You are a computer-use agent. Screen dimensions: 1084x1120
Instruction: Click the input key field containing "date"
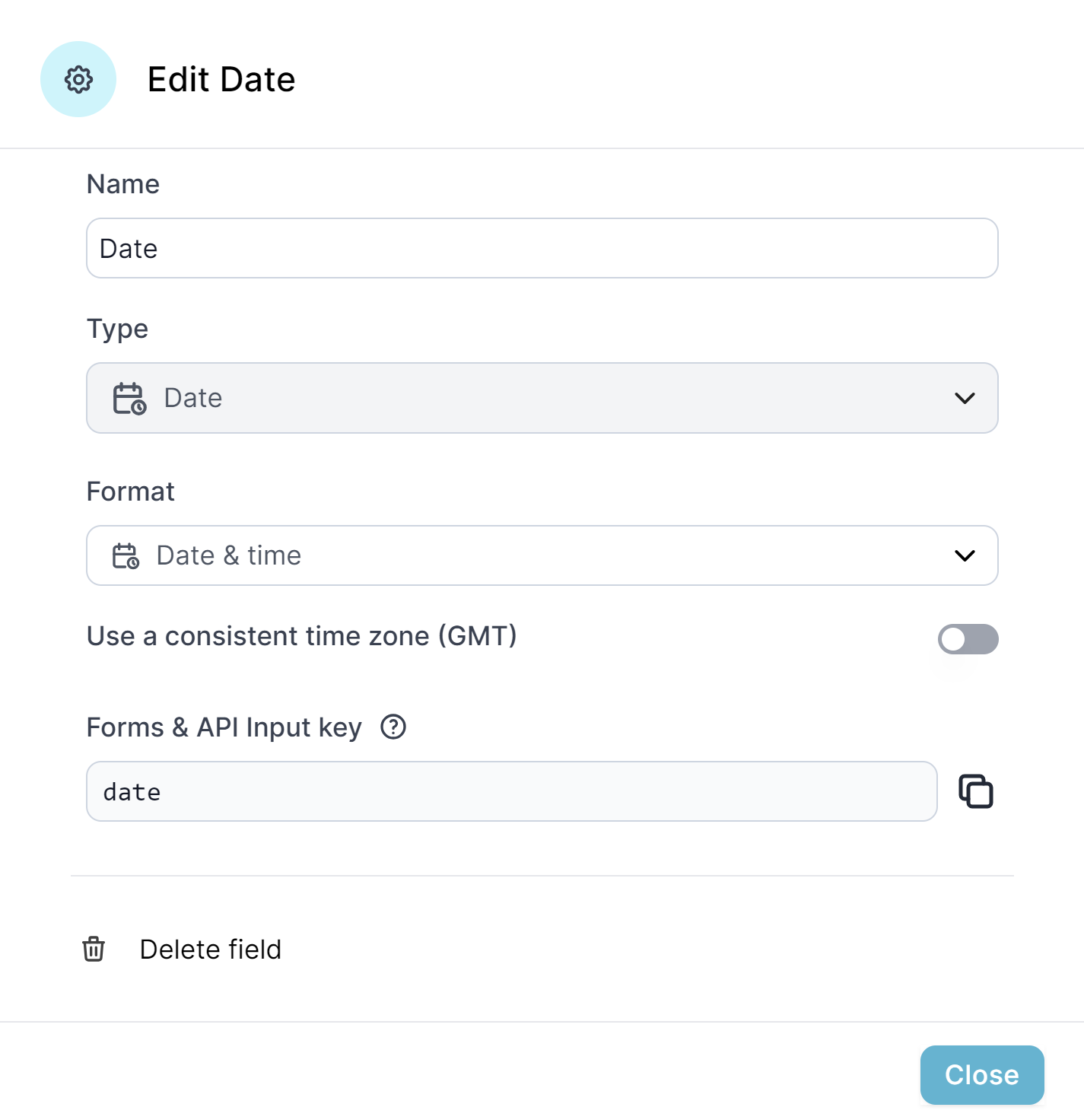[511, 792]
